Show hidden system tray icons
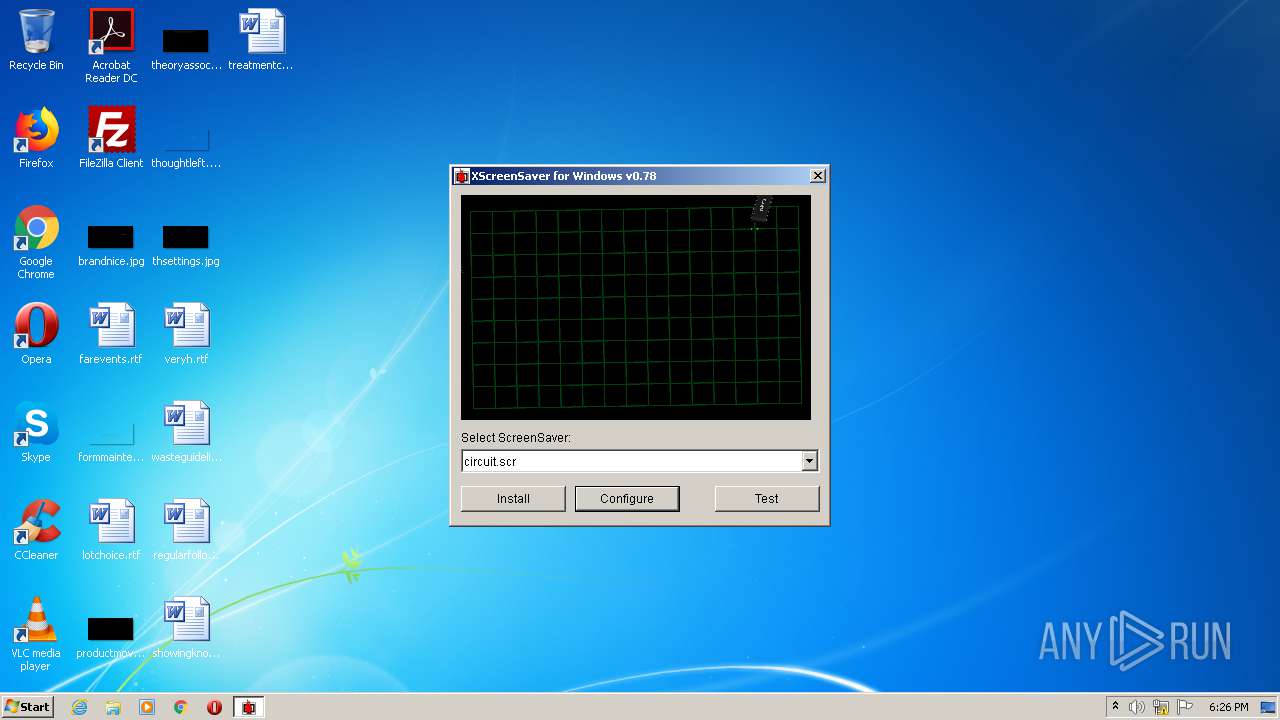This screenshot has height=720, width=1280. coord(1115,707)
